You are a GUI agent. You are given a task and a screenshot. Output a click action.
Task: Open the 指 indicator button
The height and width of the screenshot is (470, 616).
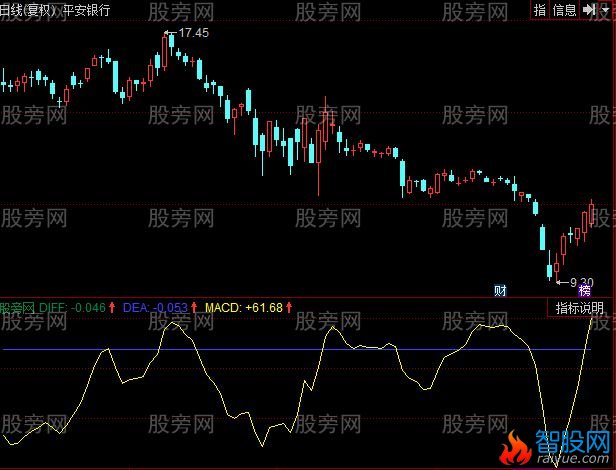[540, 9]
